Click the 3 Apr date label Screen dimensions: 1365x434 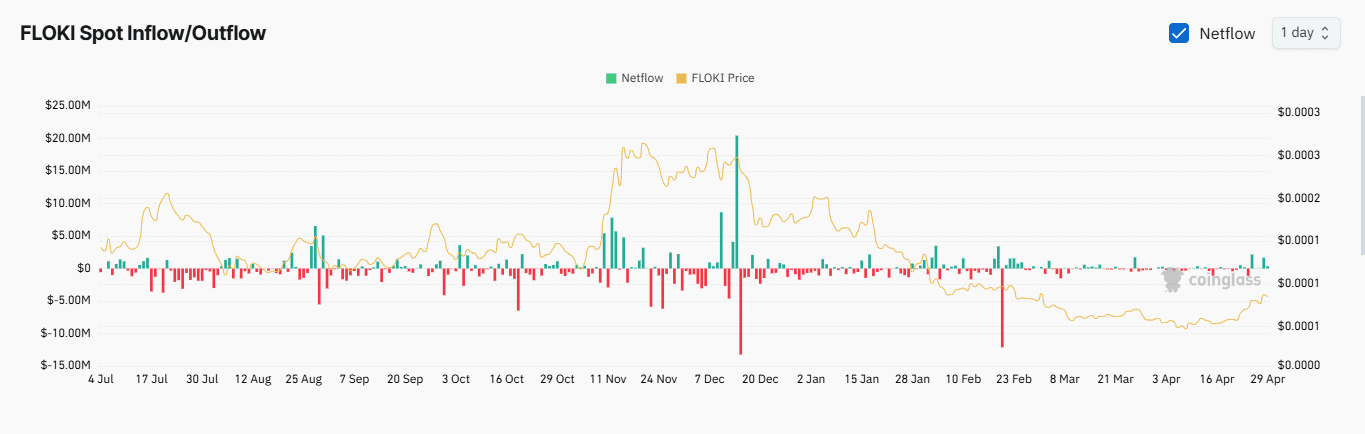click(x=1165, y=380)
